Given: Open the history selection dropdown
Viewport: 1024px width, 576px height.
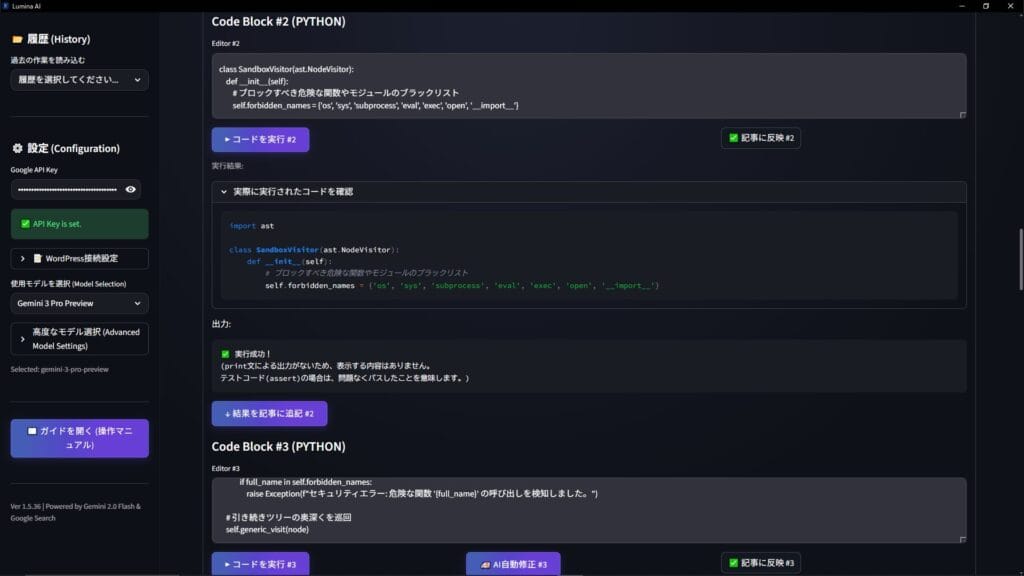Looking at the screenshot, I should (79, 80).
